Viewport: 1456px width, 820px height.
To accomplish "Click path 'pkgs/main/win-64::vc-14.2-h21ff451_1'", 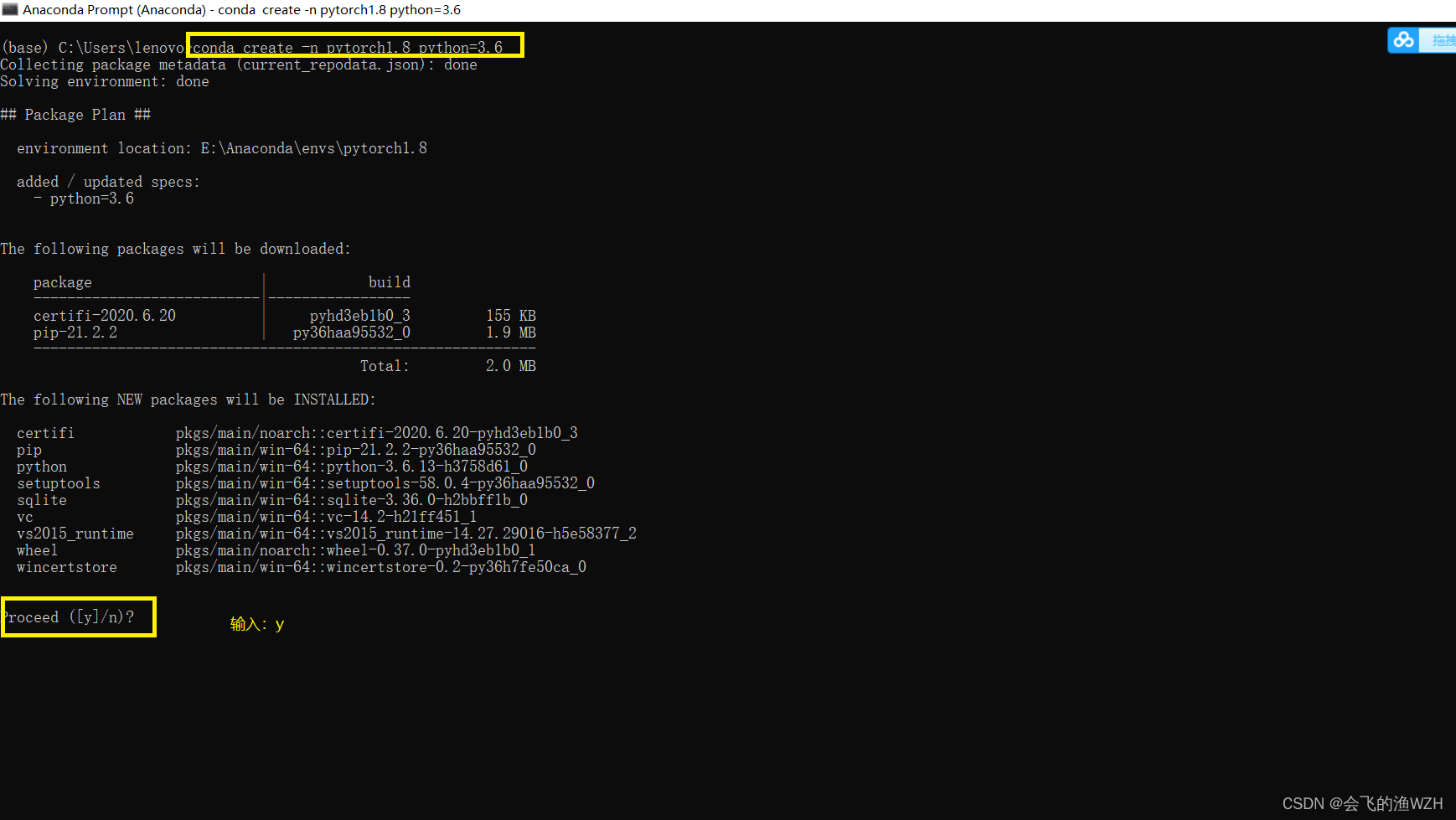I will 327,517.
